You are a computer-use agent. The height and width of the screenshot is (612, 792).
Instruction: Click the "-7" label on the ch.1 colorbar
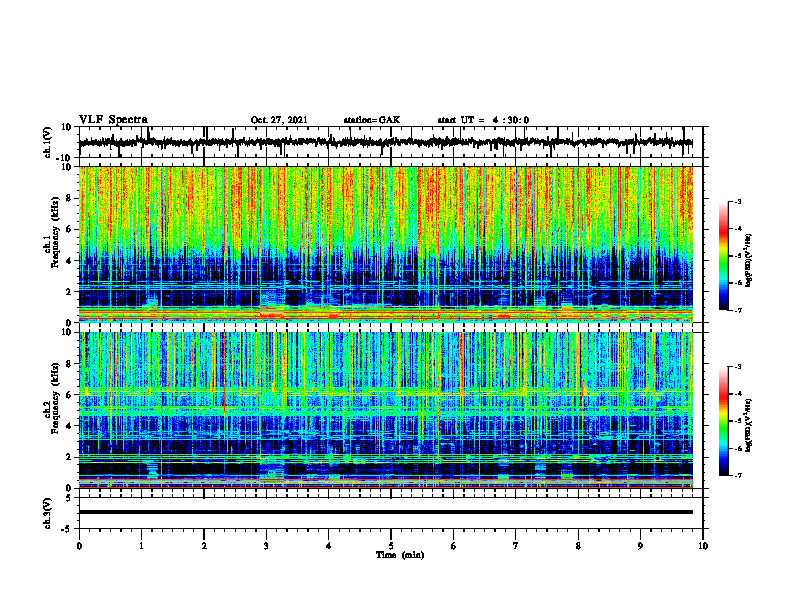[x=738, y=310]
